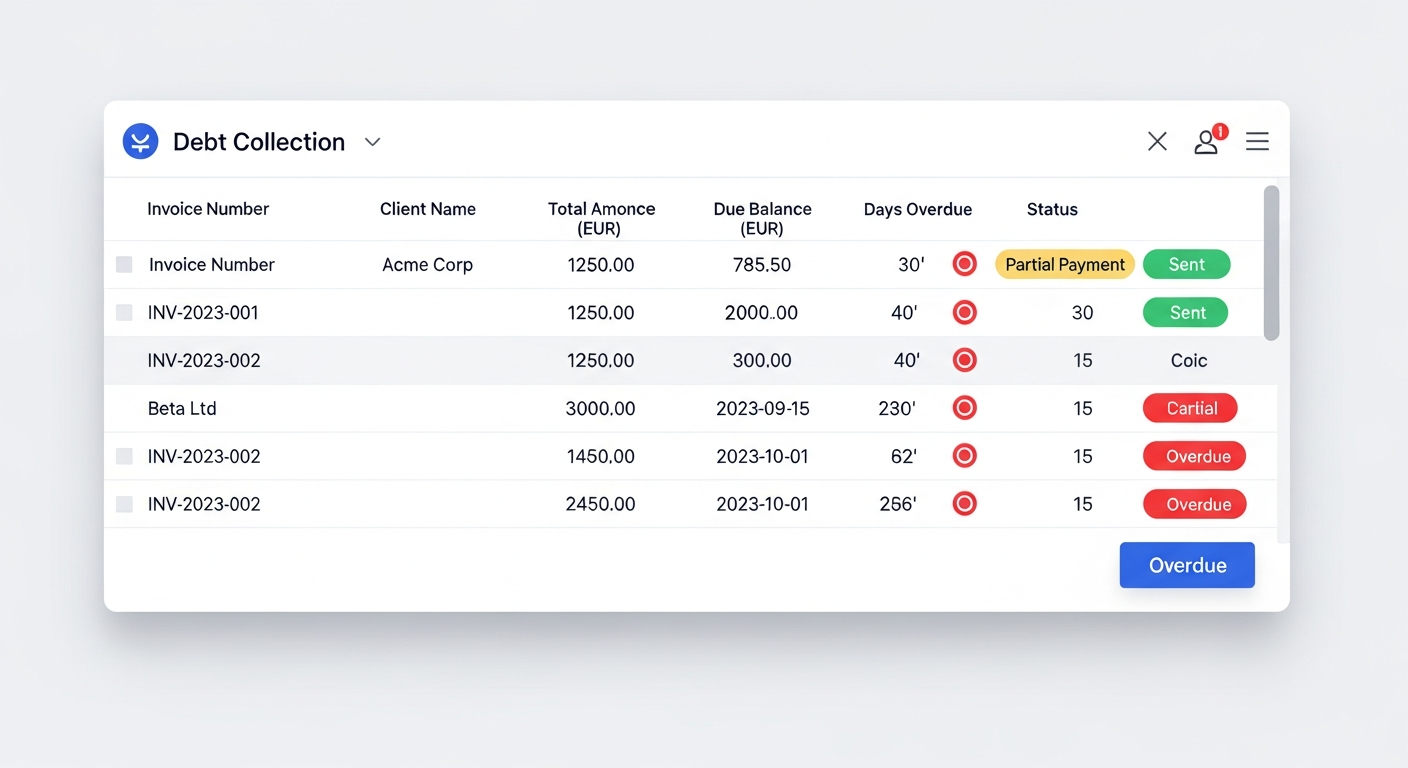Click the red circle icon in Acme Corp row
The height and width of the screenshot is (768, 1408).
pos(964,264)
